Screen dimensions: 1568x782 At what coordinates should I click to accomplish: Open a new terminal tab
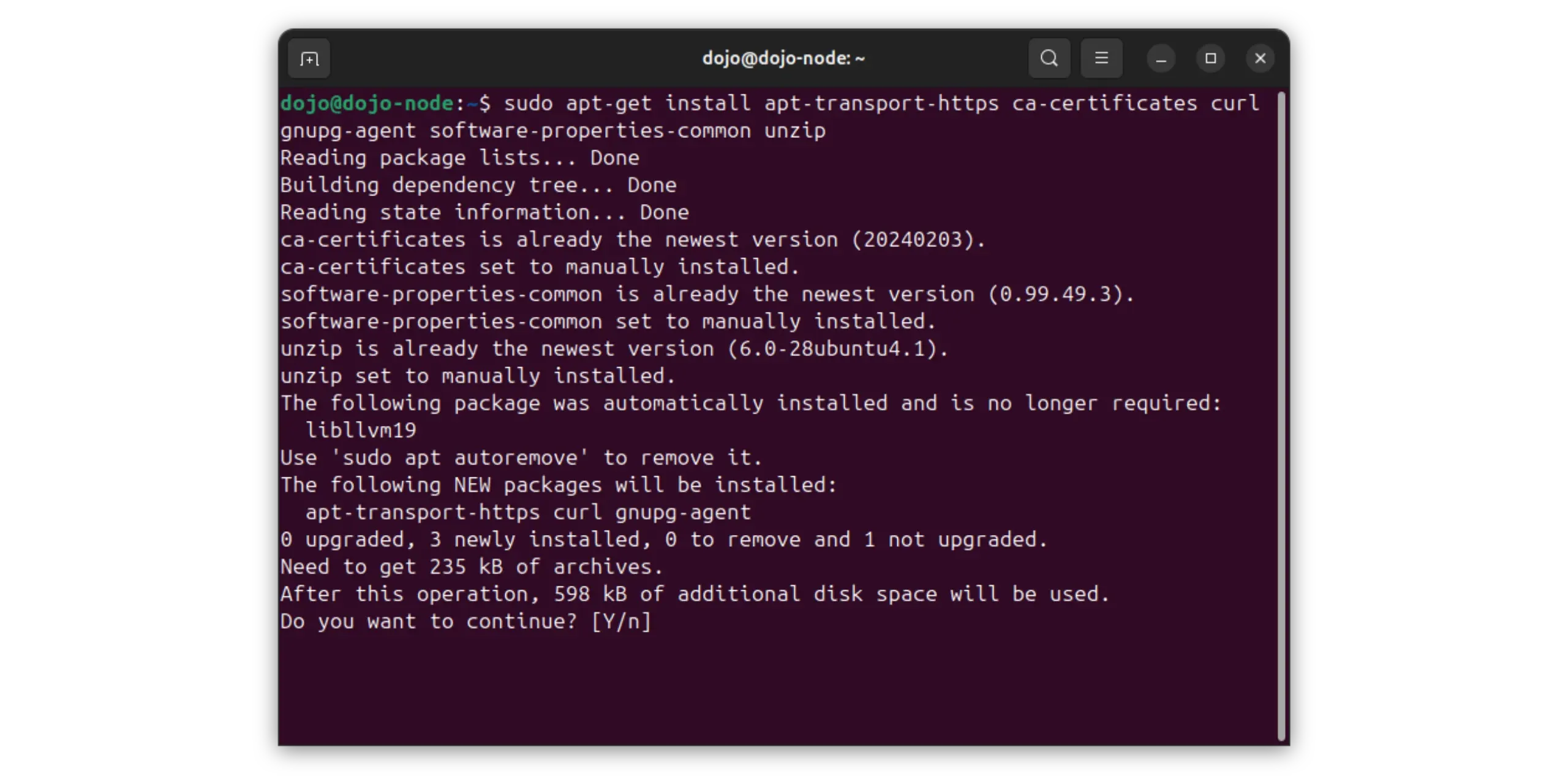click(x=309, y=59)
